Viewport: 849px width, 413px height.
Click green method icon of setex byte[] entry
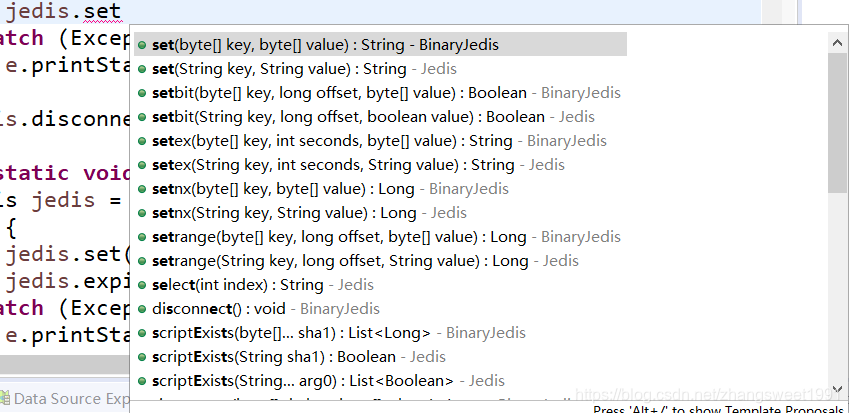(142, 141)
